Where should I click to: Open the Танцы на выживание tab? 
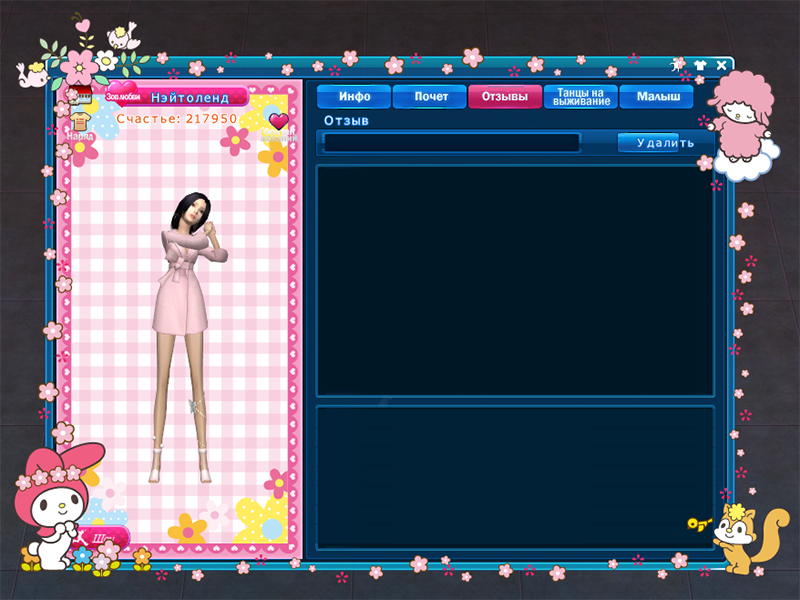[x=581, y=96]
